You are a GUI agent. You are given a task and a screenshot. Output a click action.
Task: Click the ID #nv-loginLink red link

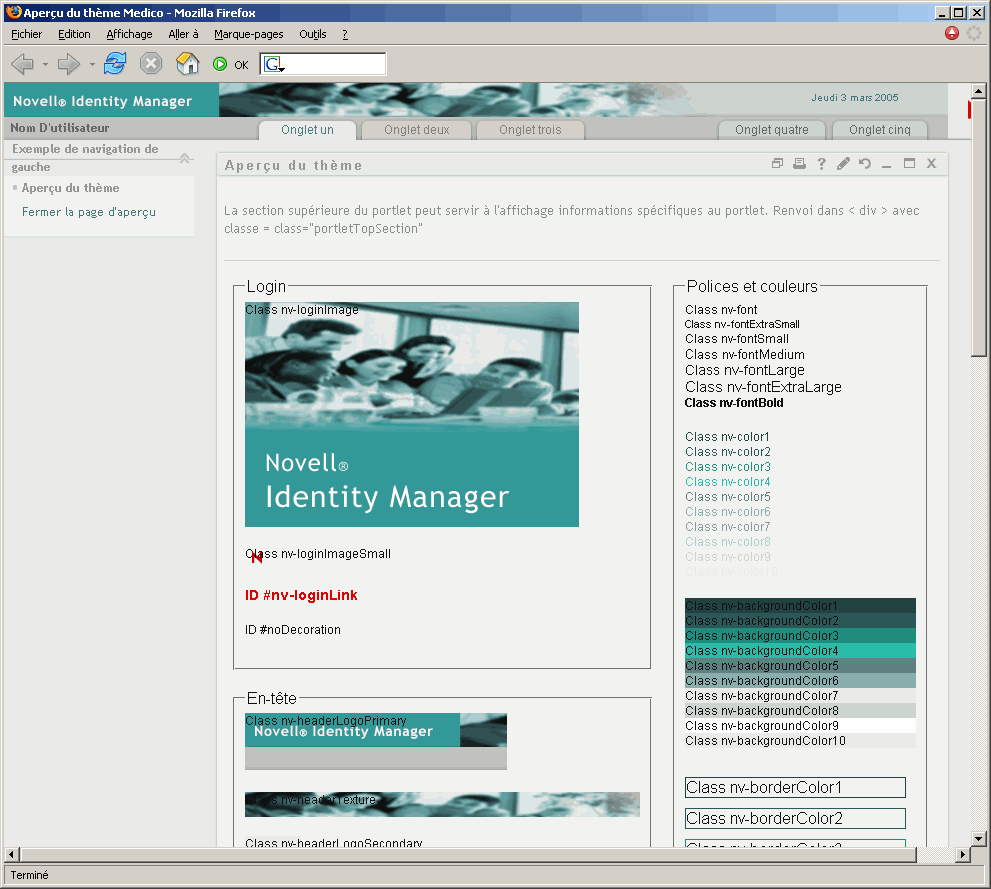(x=301, y=595)
